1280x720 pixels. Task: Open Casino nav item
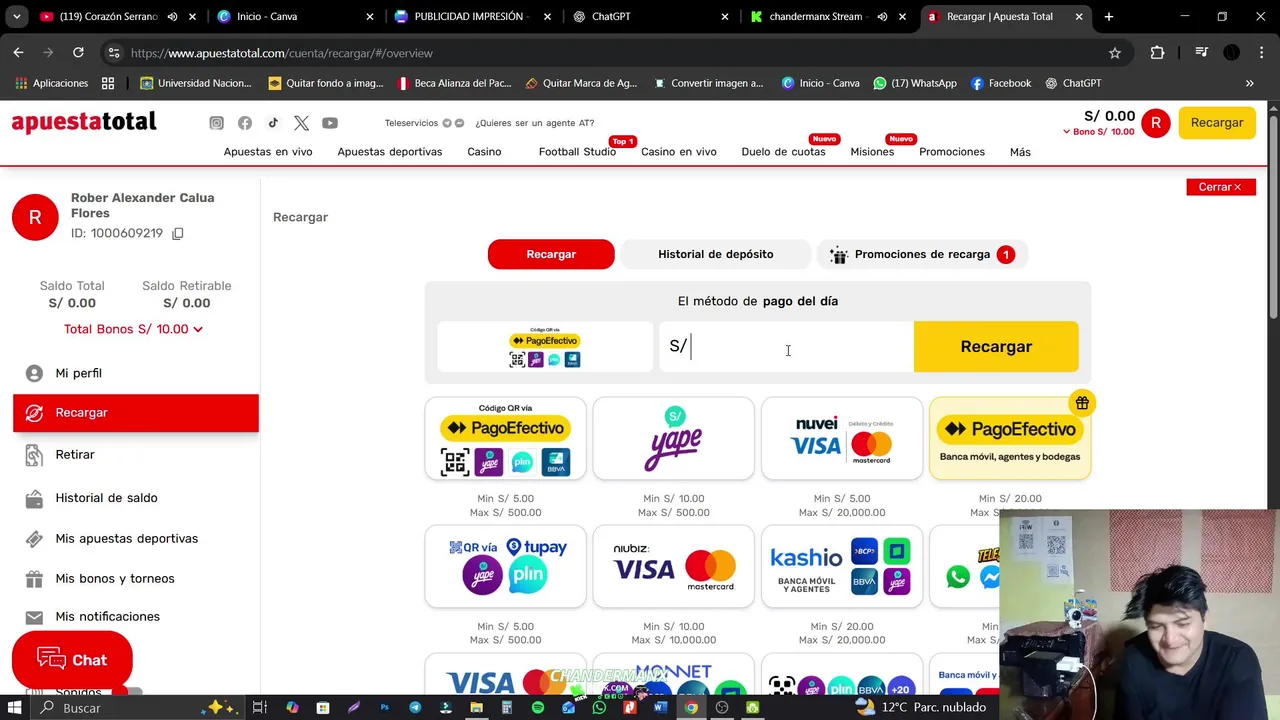coord(484,152)
